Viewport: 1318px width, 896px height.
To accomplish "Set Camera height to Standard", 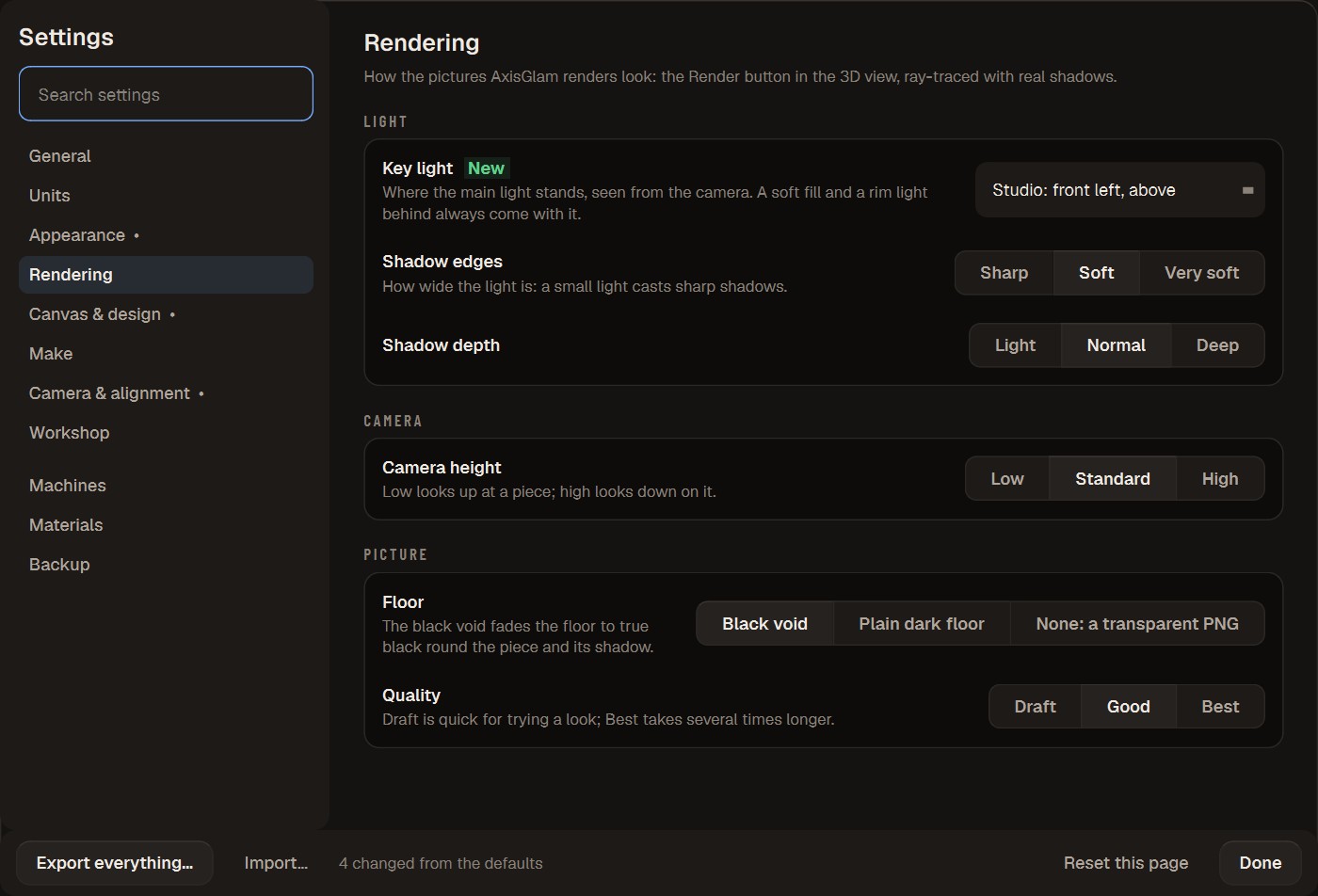I will tap(1113, 479).
